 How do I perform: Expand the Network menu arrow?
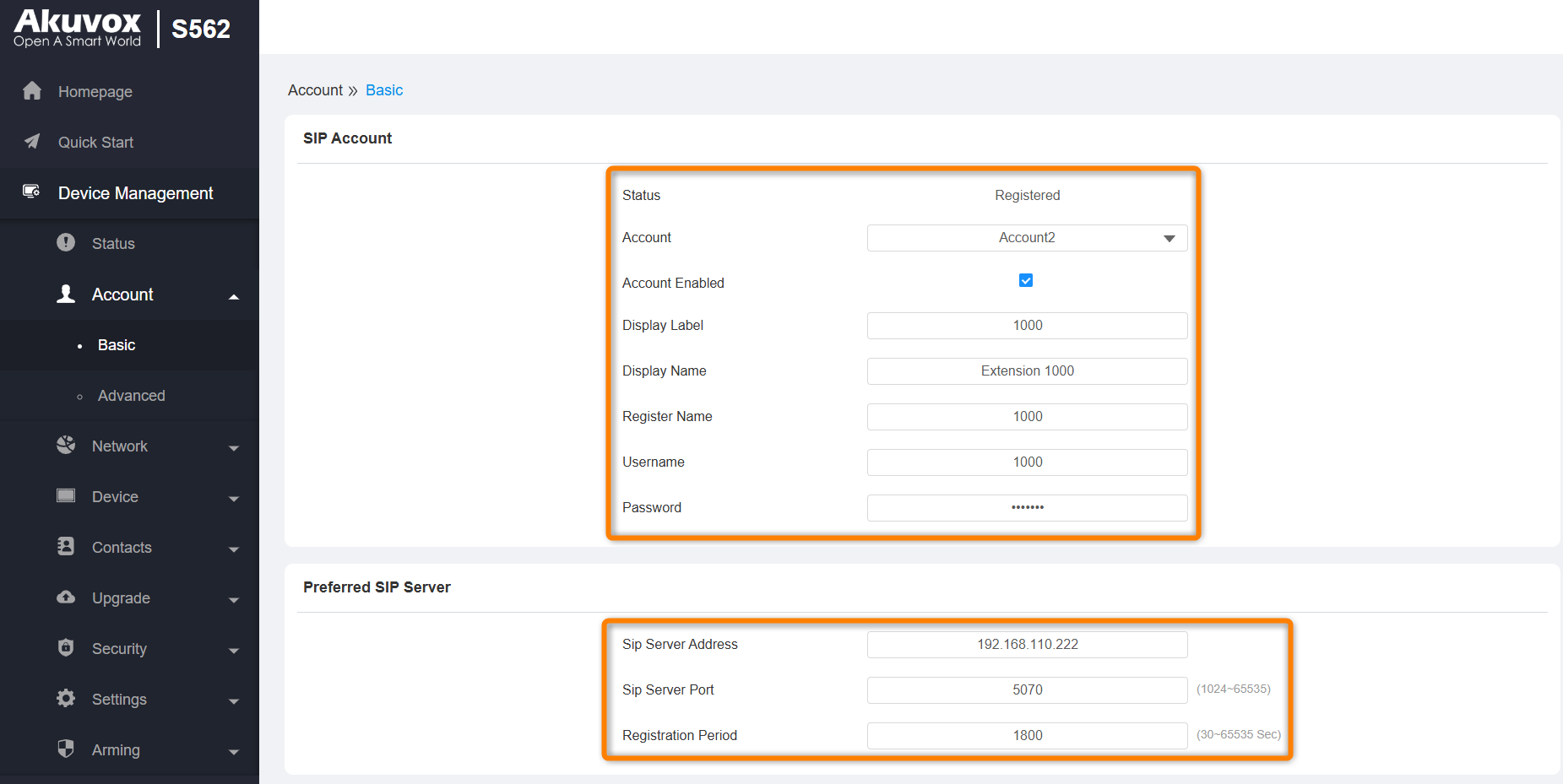(x=234, y=448)
